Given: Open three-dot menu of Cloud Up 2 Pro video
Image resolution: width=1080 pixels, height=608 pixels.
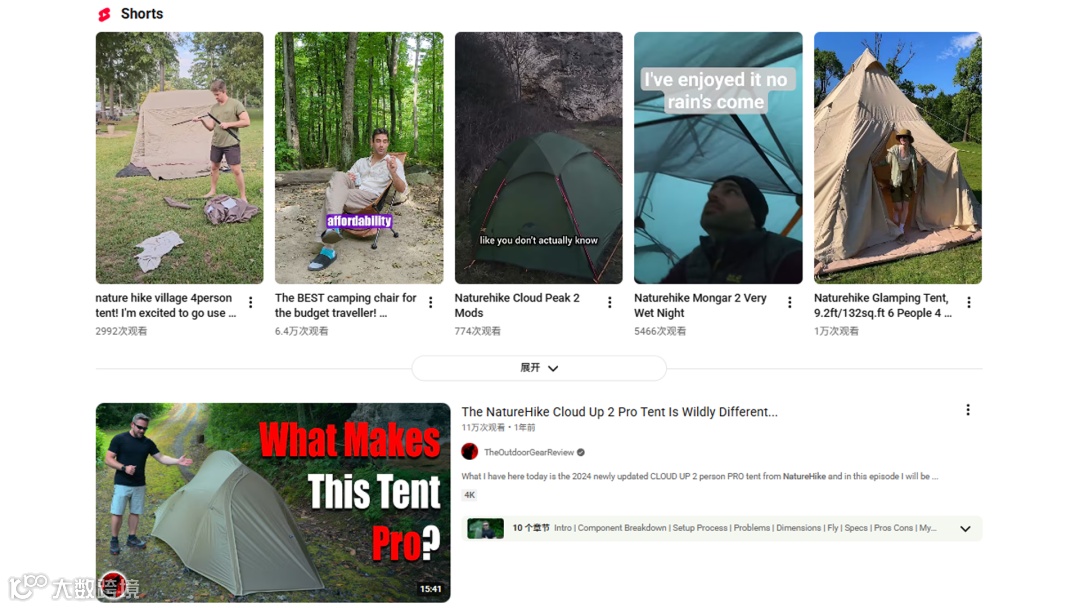Looking at the screenshot, I should [x=968, y=410].
